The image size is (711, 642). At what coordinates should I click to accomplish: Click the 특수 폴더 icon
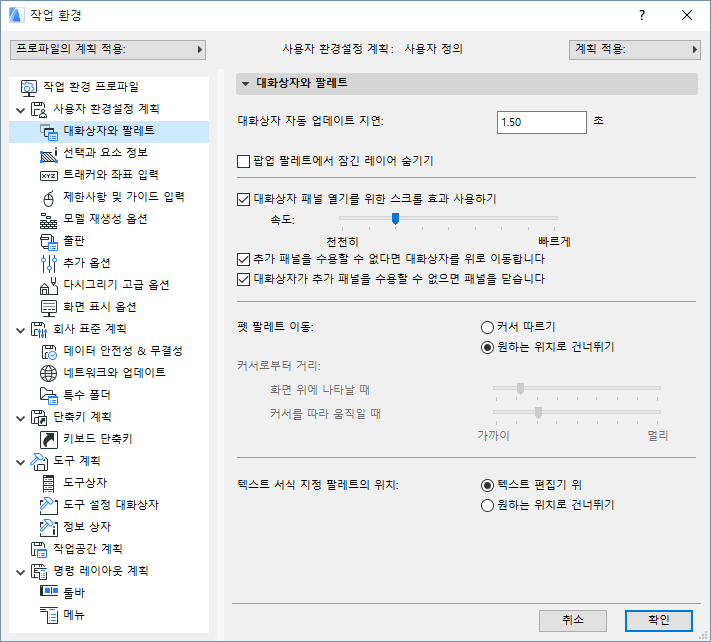(49, 395)
